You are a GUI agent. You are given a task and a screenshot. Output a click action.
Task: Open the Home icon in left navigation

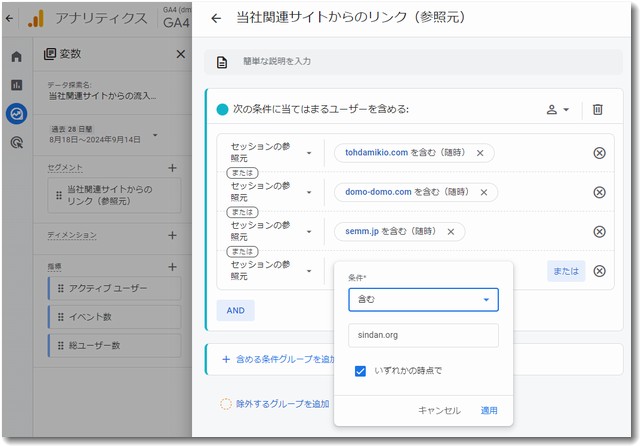click(x=16, y=56)
